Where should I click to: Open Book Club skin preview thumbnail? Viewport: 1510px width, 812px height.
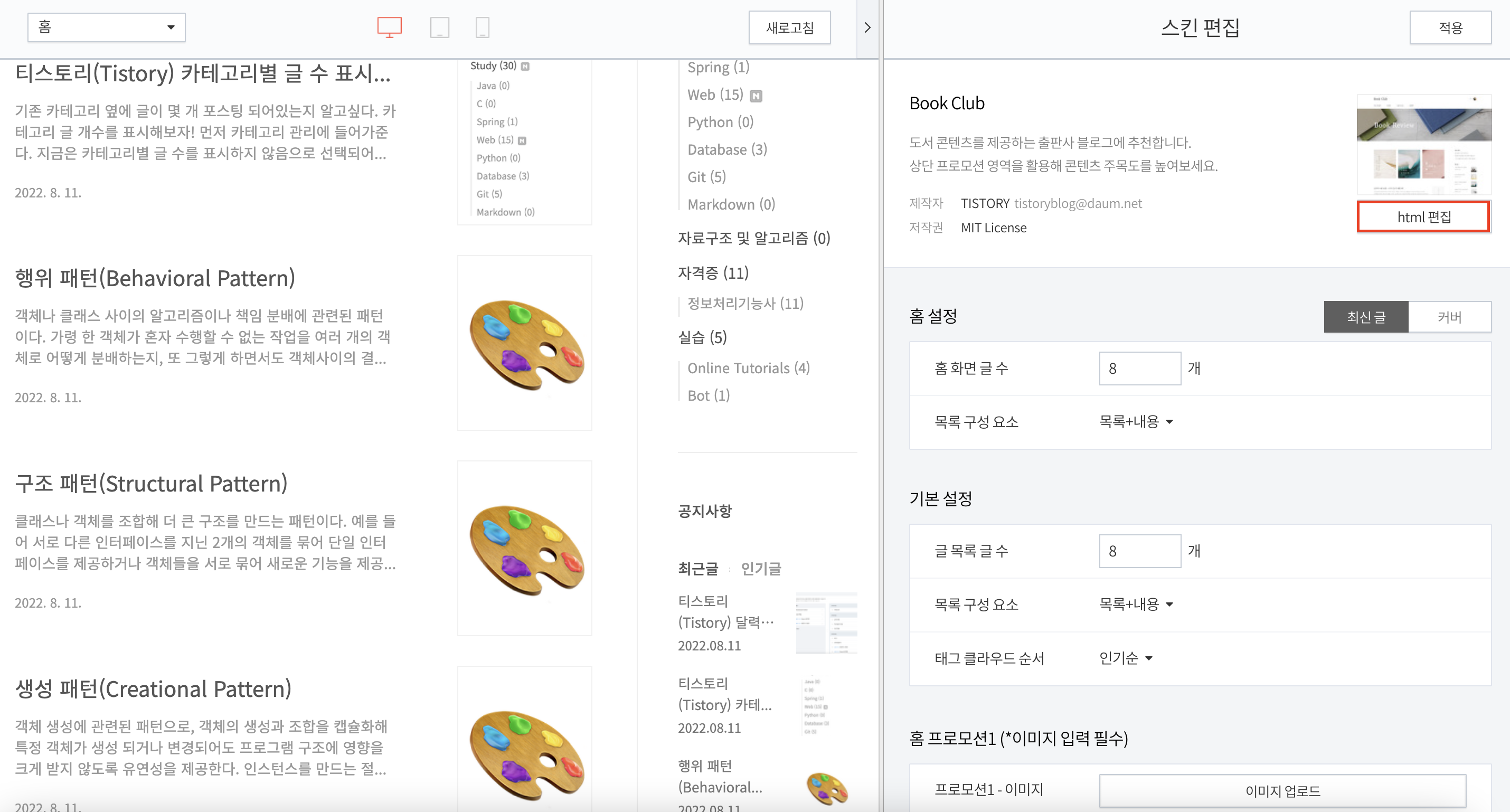tap(1423, 144)
